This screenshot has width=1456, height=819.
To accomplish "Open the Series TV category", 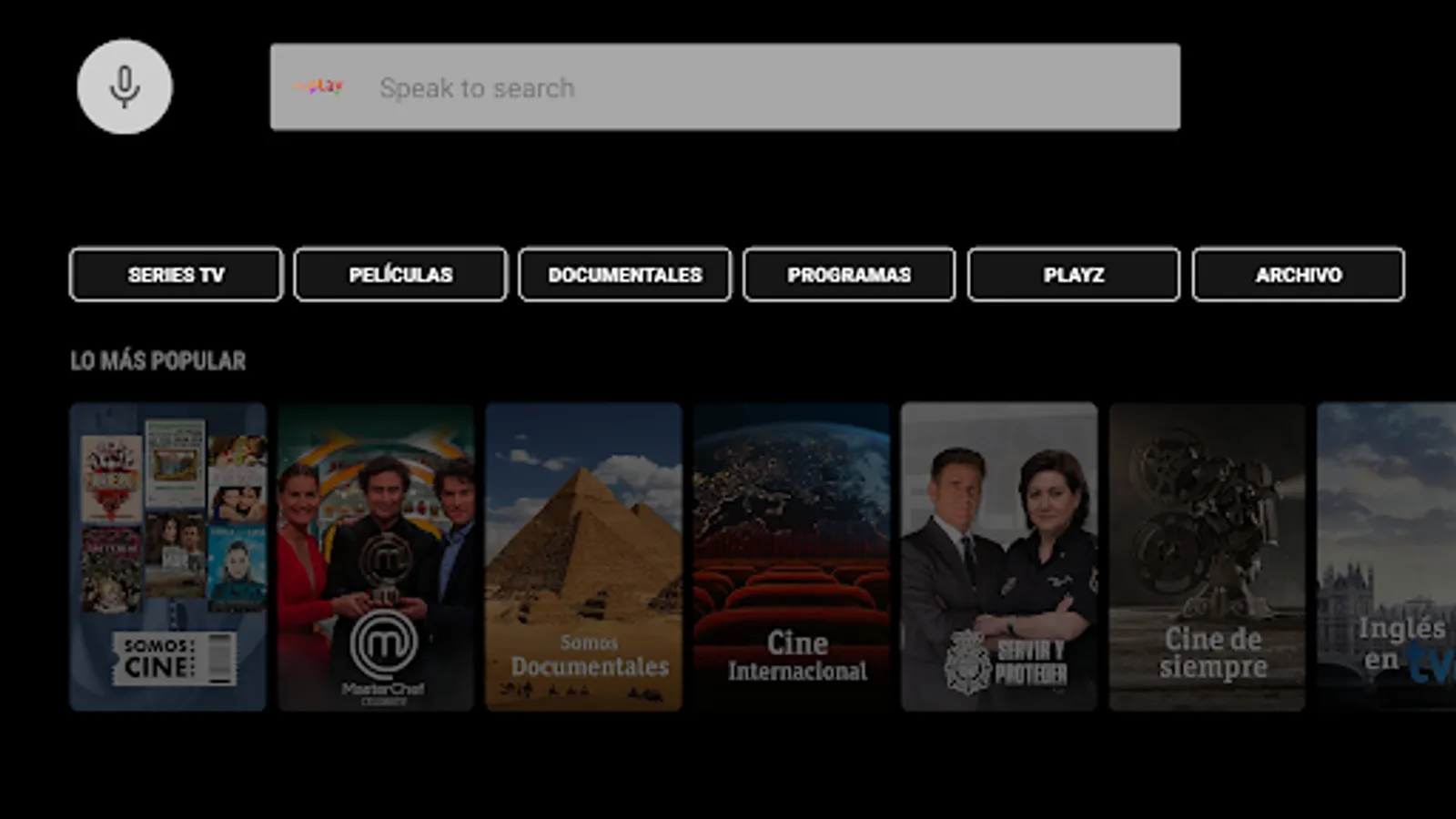I will click(176, 274).
